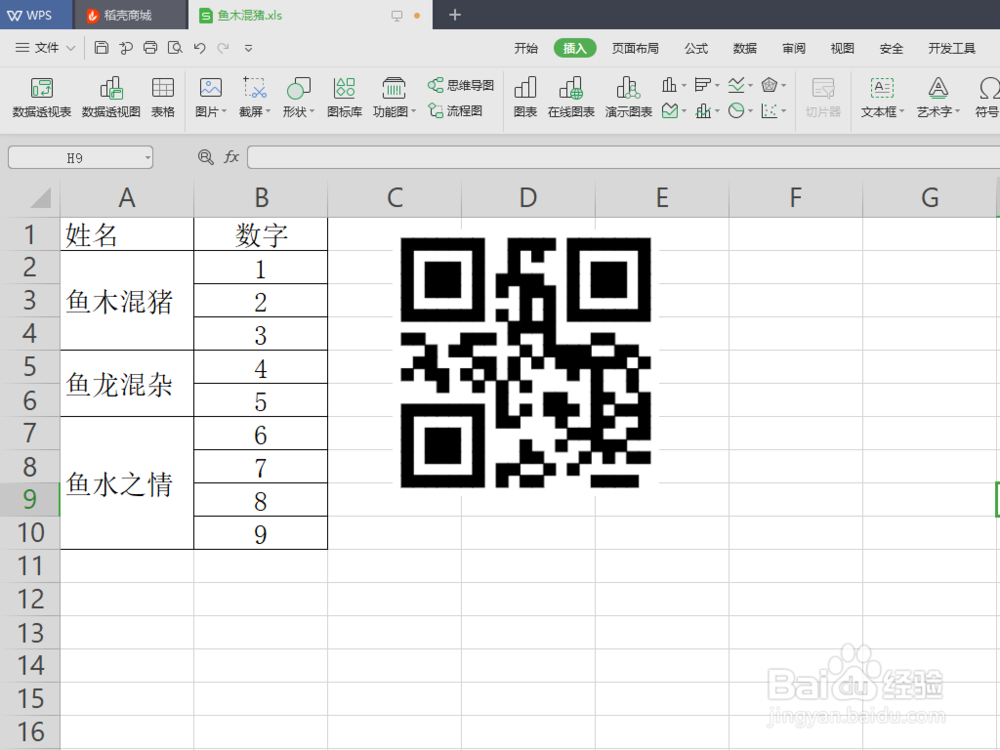This screenshot has height=750, width=1000.
Task: Insert a Mind Map (思维导图)
Action: pos(461,85)
